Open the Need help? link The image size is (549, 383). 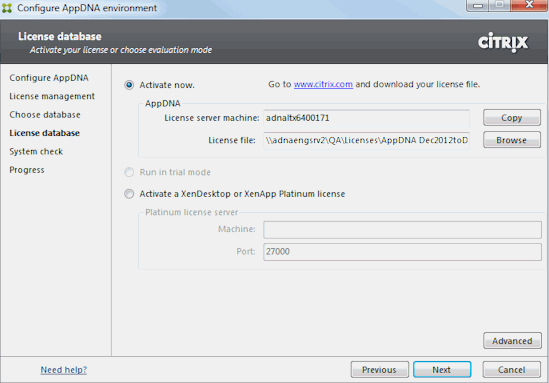pyautogui.click(x=64, y=370)
